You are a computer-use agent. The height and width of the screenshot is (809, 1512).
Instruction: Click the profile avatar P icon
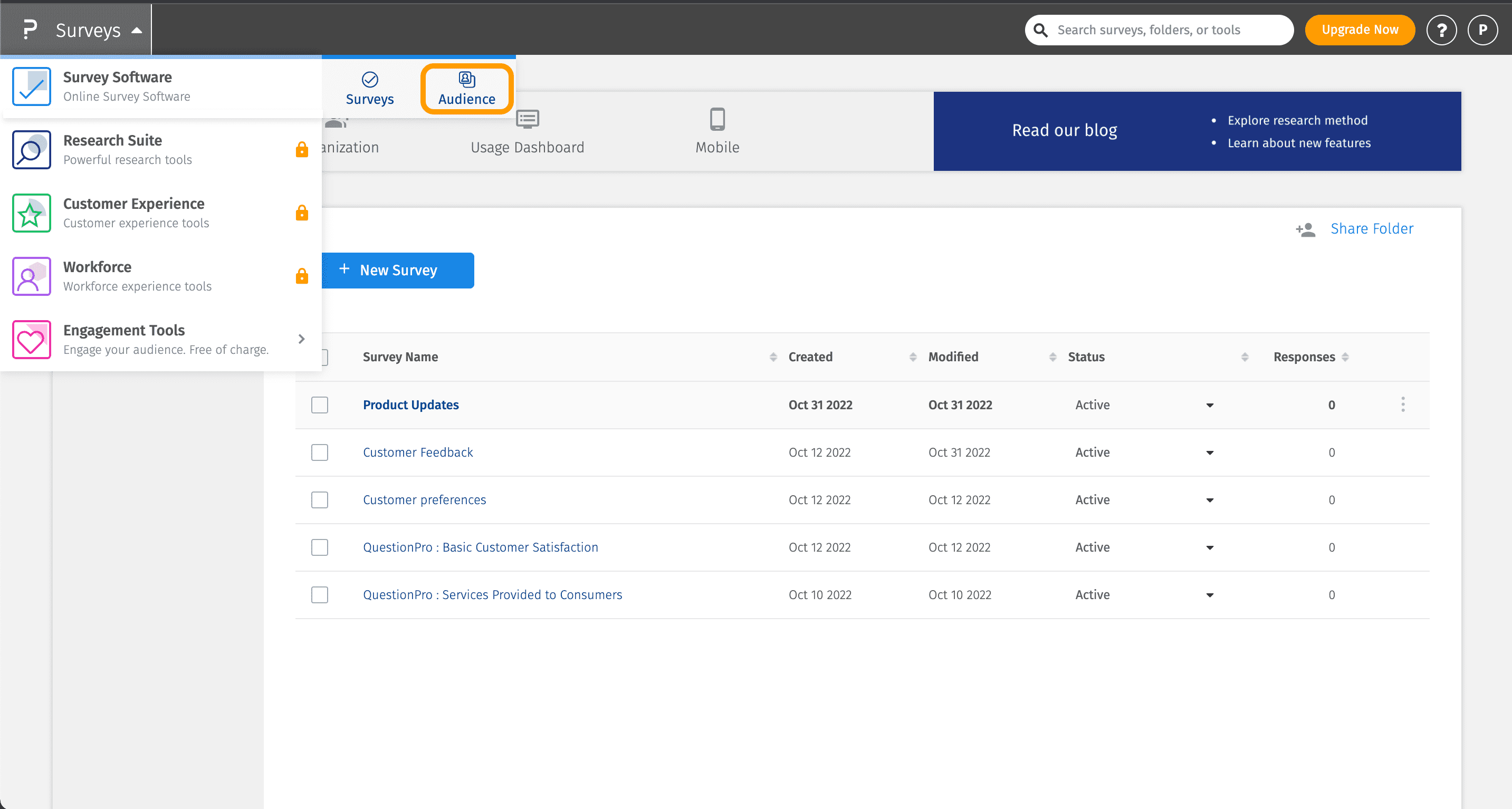tap(1482, 30)
